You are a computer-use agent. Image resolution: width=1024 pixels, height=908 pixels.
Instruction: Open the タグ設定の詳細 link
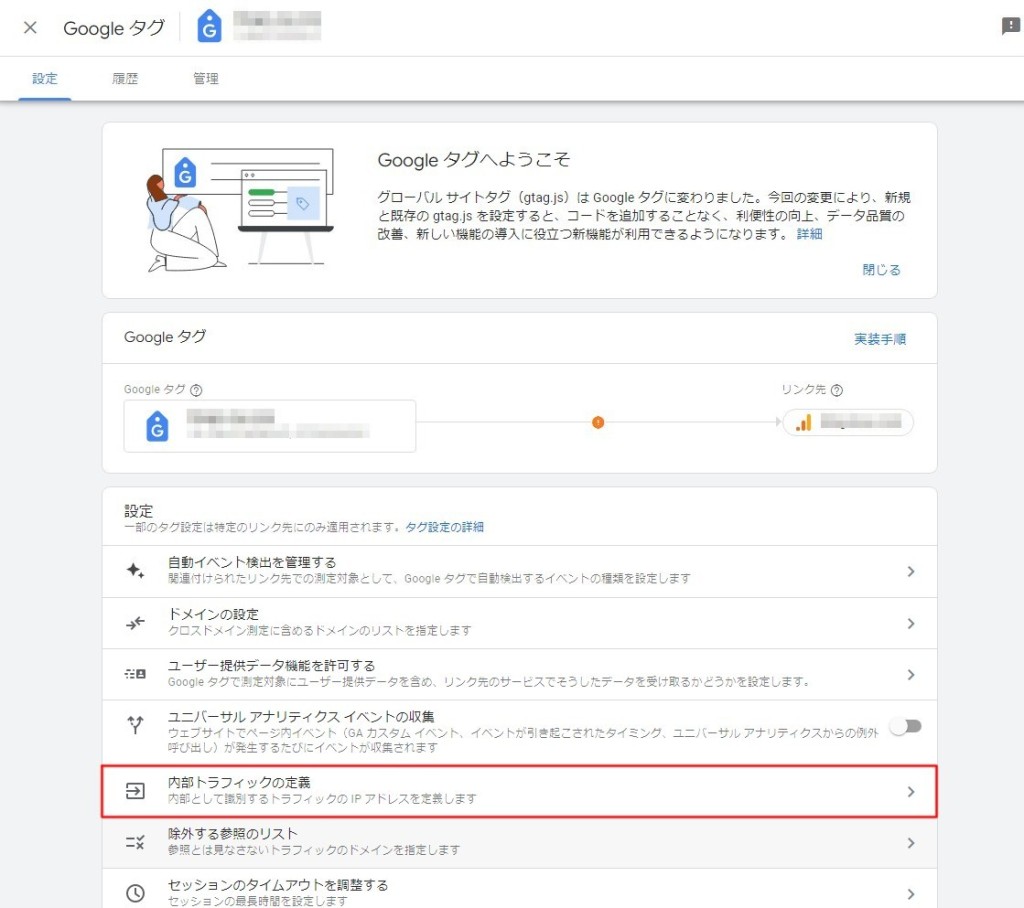point(444,527)
